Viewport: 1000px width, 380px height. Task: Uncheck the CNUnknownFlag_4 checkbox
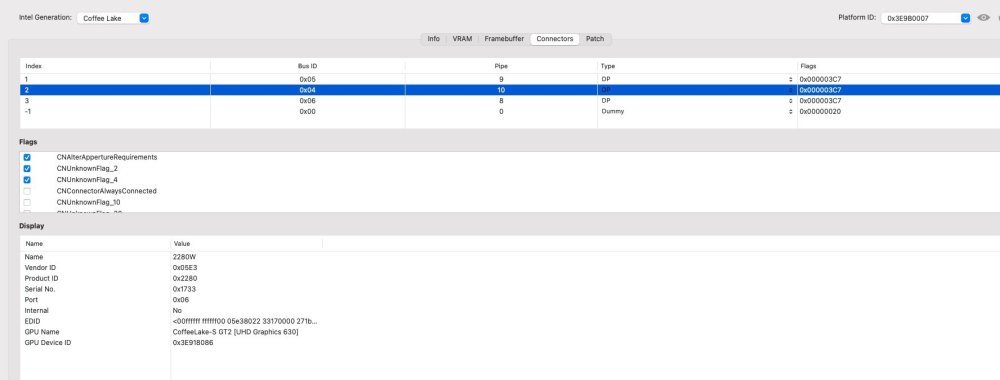pyautogui.click(x=27, y=180)
